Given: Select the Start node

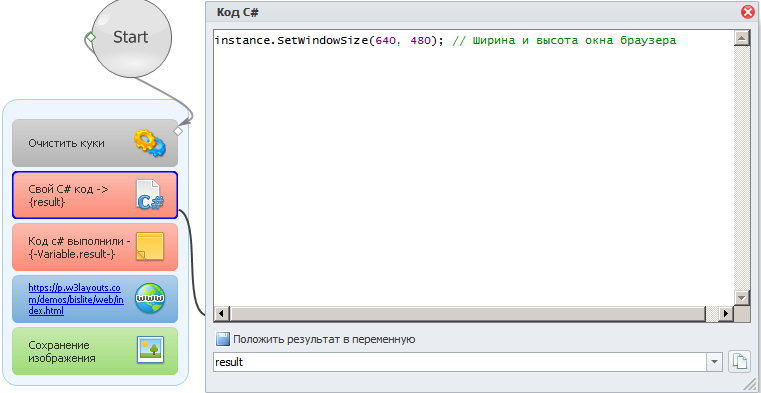Looking at the screenshot, I should point(131,37).
